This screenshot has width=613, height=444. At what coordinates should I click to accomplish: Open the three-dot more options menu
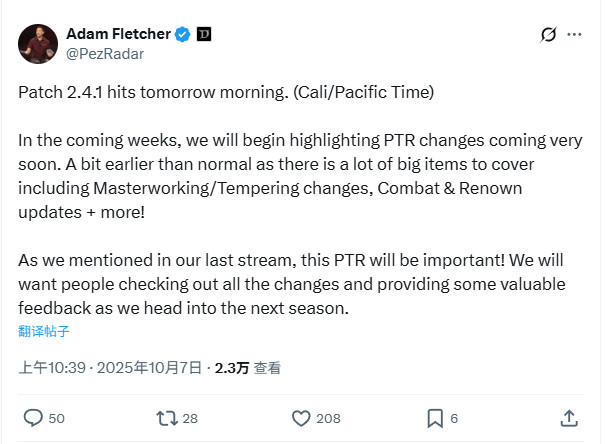(574, 35)
